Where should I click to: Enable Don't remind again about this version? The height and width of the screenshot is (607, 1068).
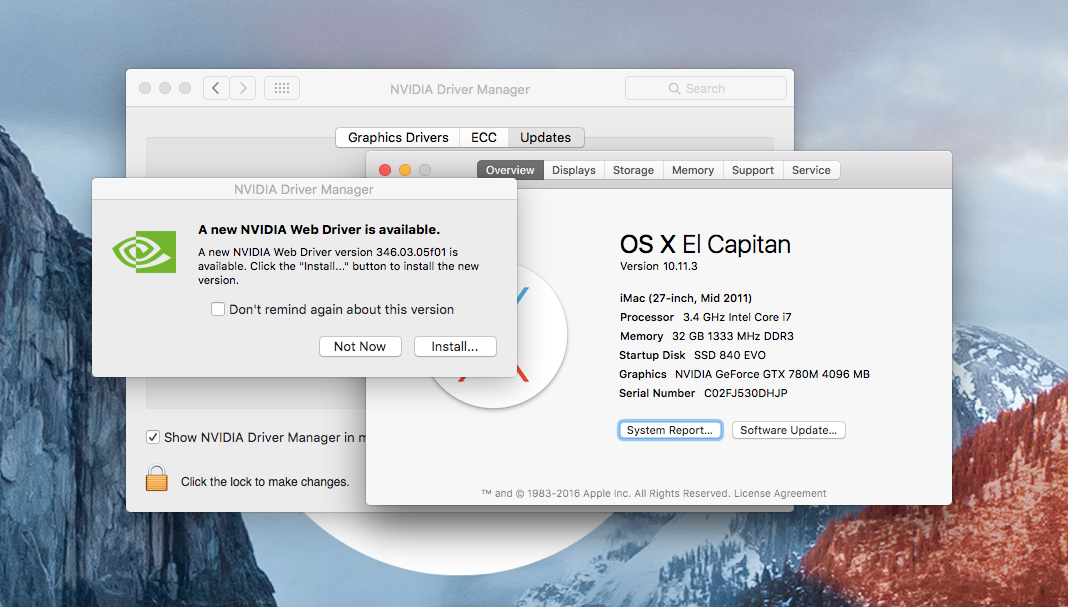[218, 309]
